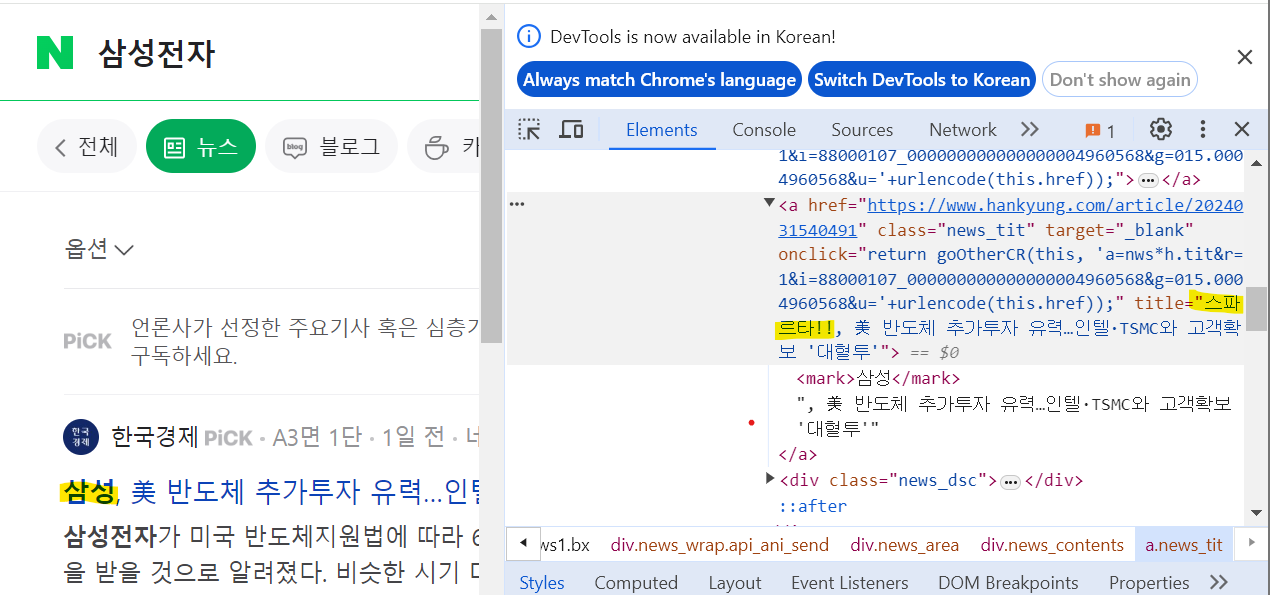Image resolution: width=1270 pixels, height=595 pixels.
Task: Click Switch DevTools to Korean button
Action: coord(921,80)
